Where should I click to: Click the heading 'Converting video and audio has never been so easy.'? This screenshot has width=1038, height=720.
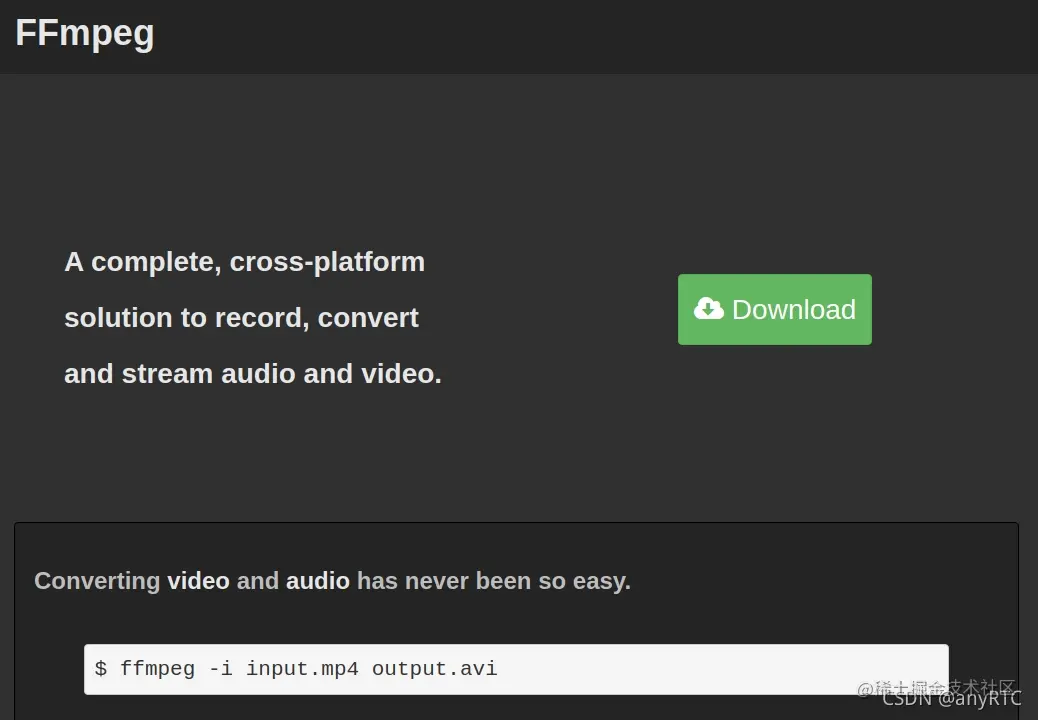click(332, 581)
